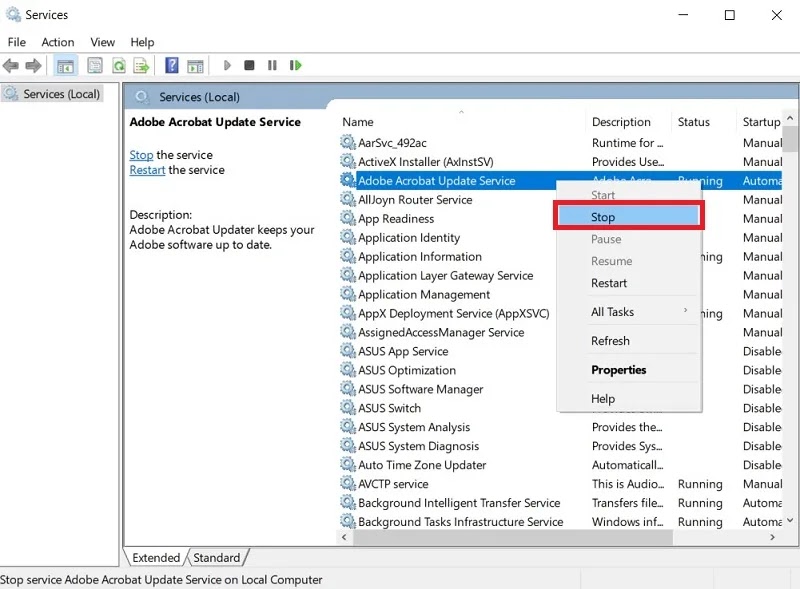Image resolution: width=800 pixels, height=589 pixels.
Task: Select AppX Deployment Service (AppXSVC) row
Action: click(x=561, y=313)
